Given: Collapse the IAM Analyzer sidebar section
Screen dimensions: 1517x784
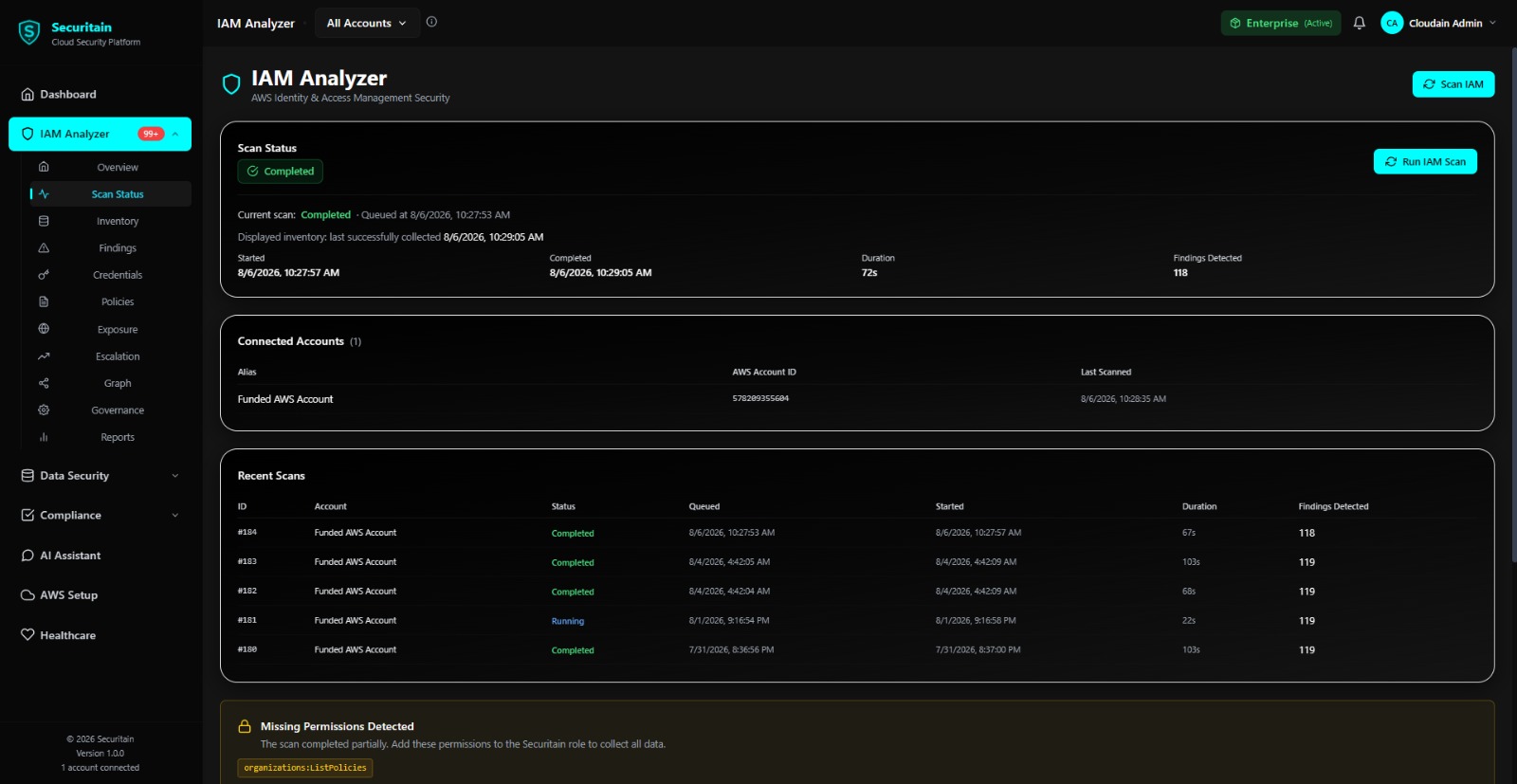Looking at the screenshot, I should (x=175, y=134).
